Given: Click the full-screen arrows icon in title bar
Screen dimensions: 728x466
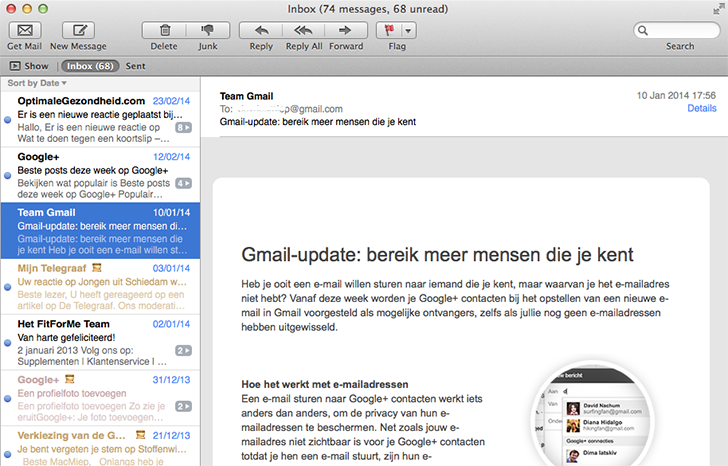Looking at the screenshot, I should pyautogui.click(x=719, y=9).
